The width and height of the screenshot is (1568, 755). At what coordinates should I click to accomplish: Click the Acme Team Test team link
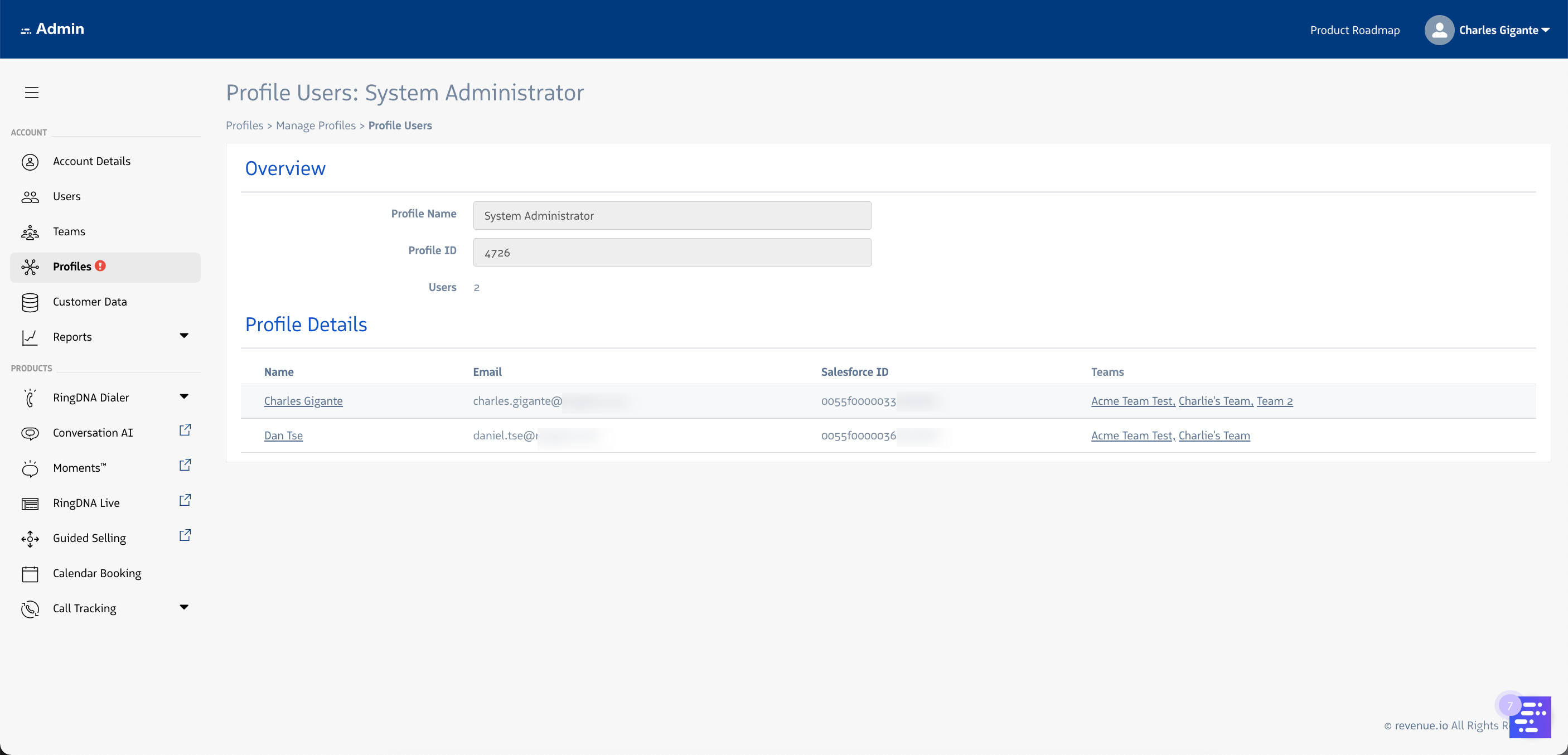[1130, 400]
